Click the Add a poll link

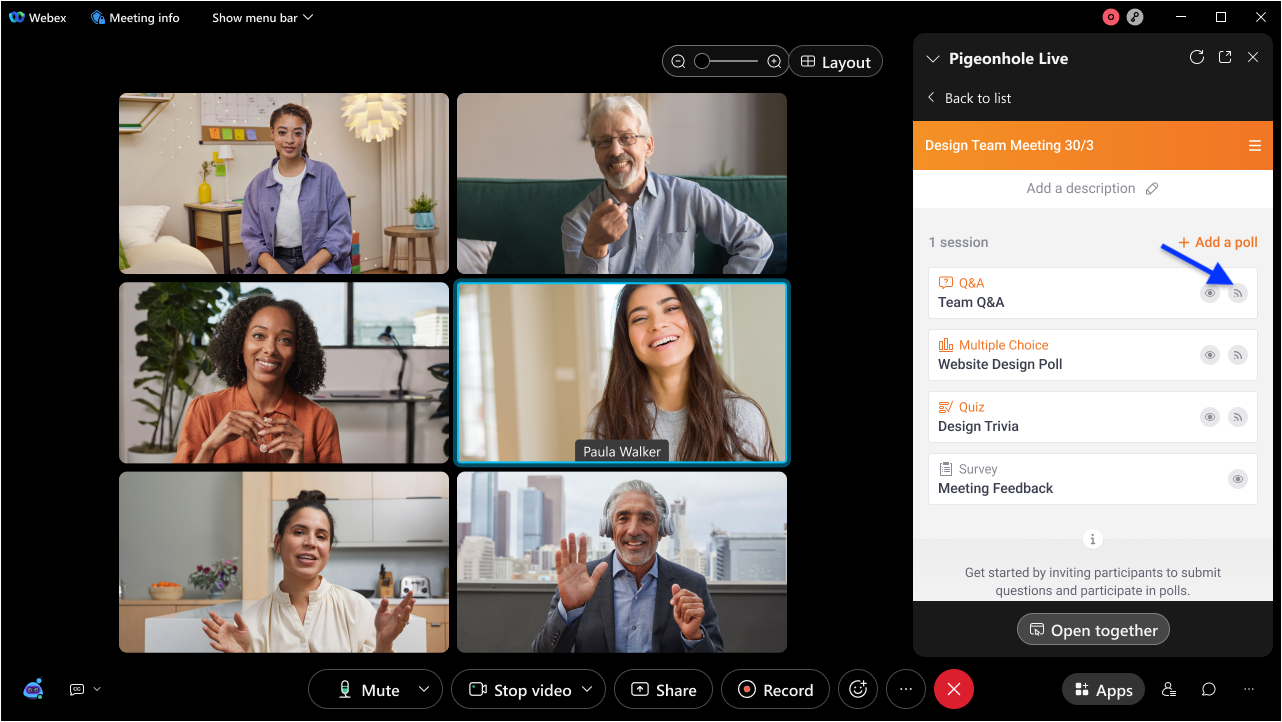point(1217,242)
